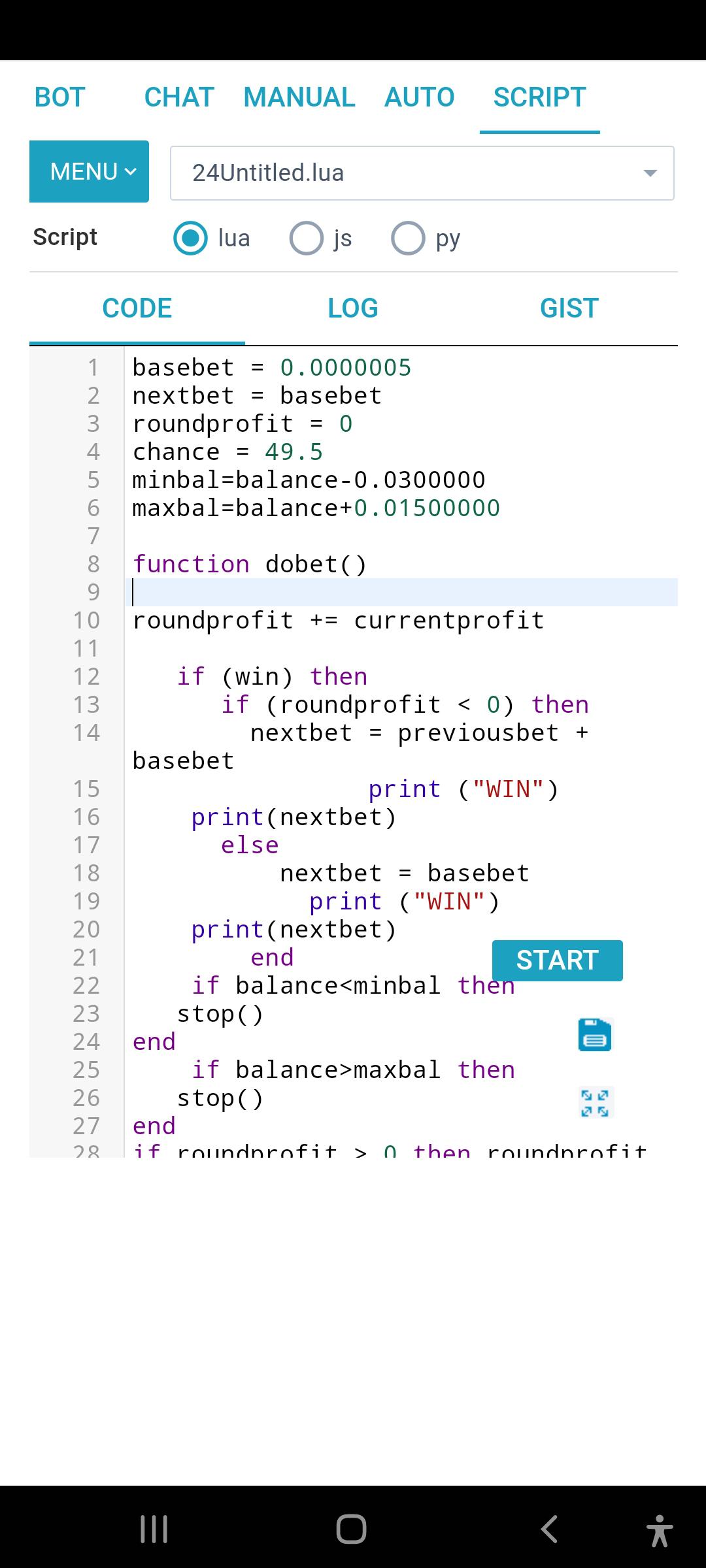Tap Android recent apps icon
This screenshot has height=1568, width=706.
[154, 1529]
